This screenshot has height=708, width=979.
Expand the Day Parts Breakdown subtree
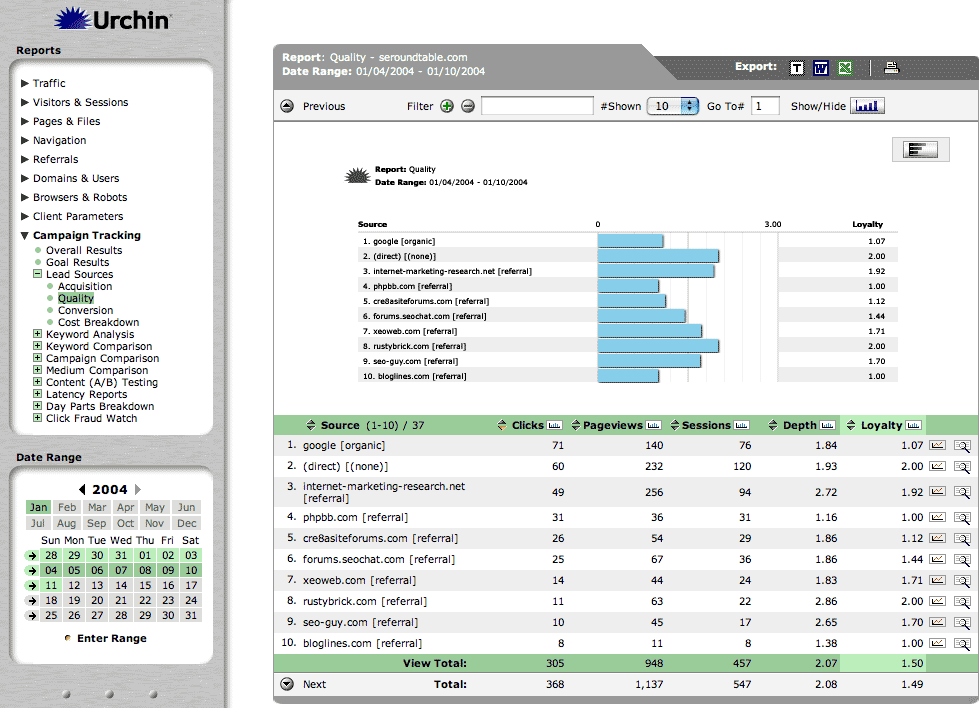click(37, 406)
